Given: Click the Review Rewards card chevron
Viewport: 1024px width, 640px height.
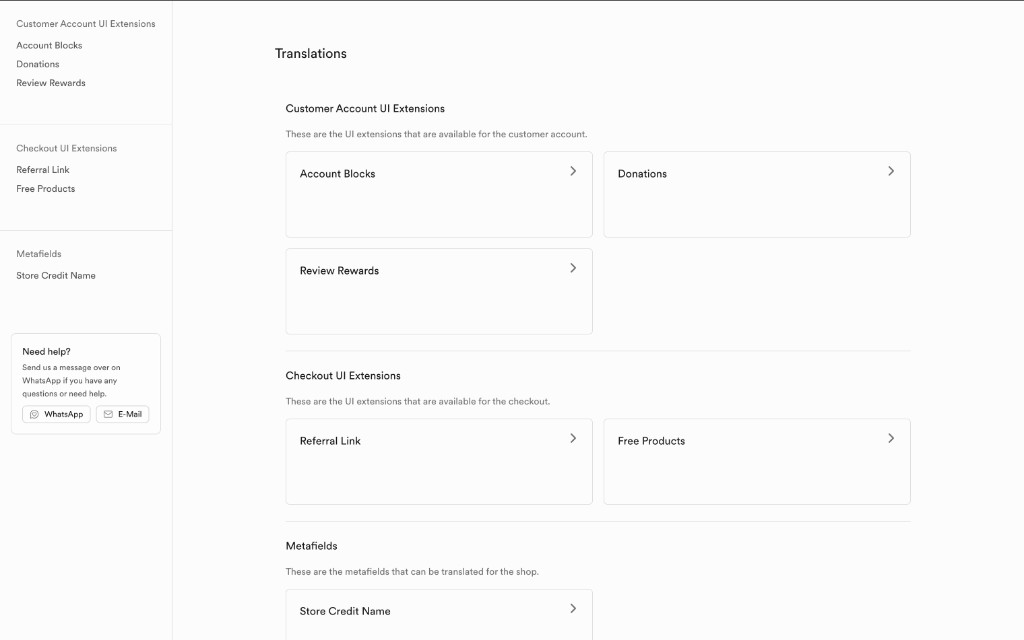Looking at the screenshot, I should coord(573,268).
